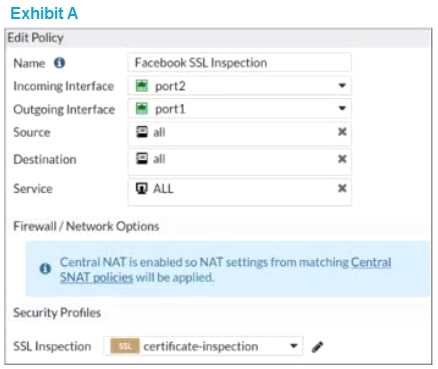Click the Central NAT info notice icon
The height and width of the screenshot is (369, 438).
pos(45,269)
